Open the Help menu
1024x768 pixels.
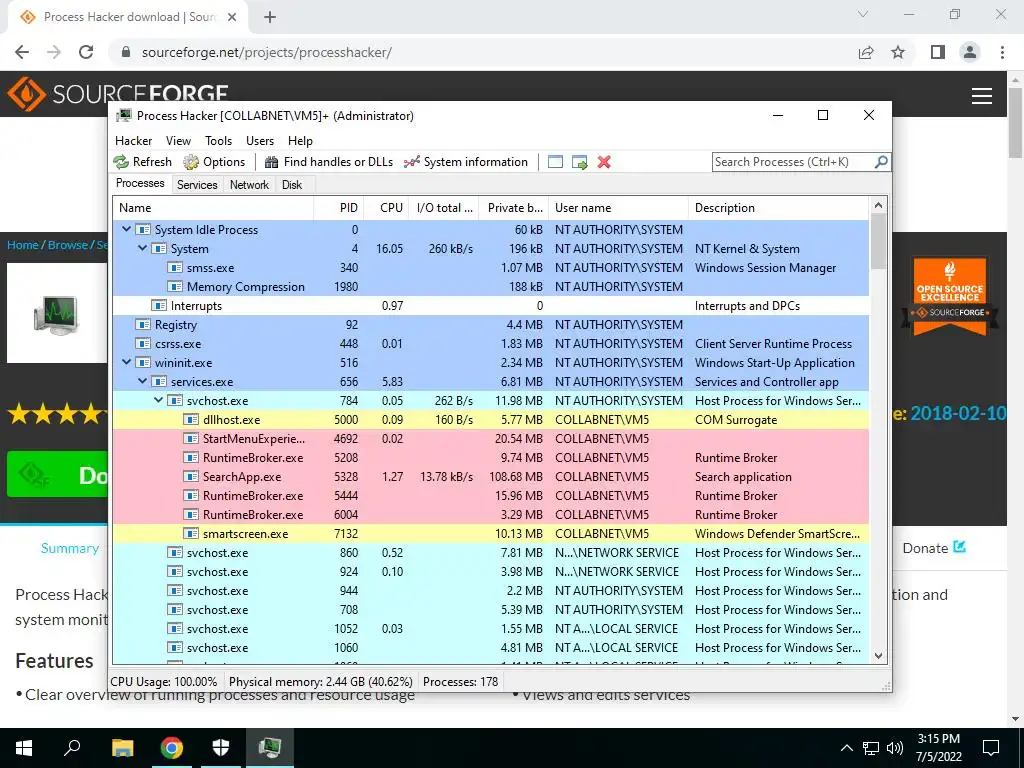pyautogui.click(x=300, y=141)
